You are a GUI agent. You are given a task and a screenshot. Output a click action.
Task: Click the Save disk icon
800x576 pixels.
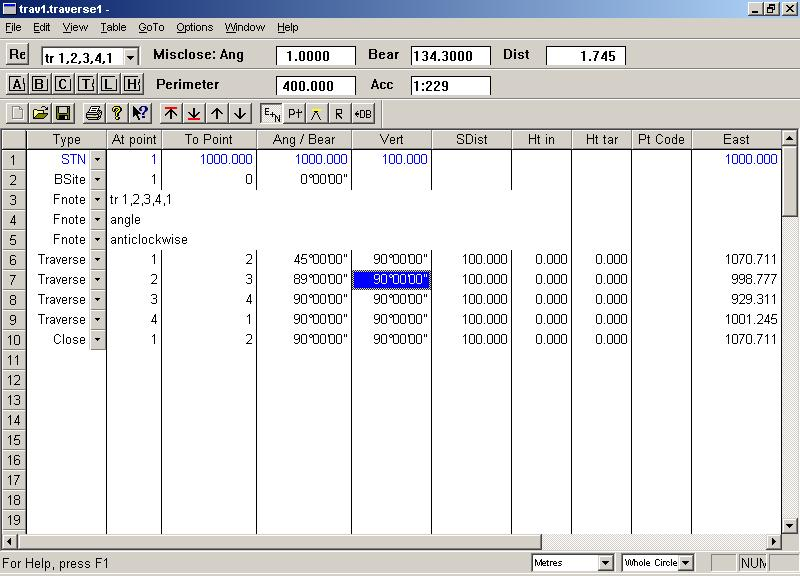pos(62,114)
